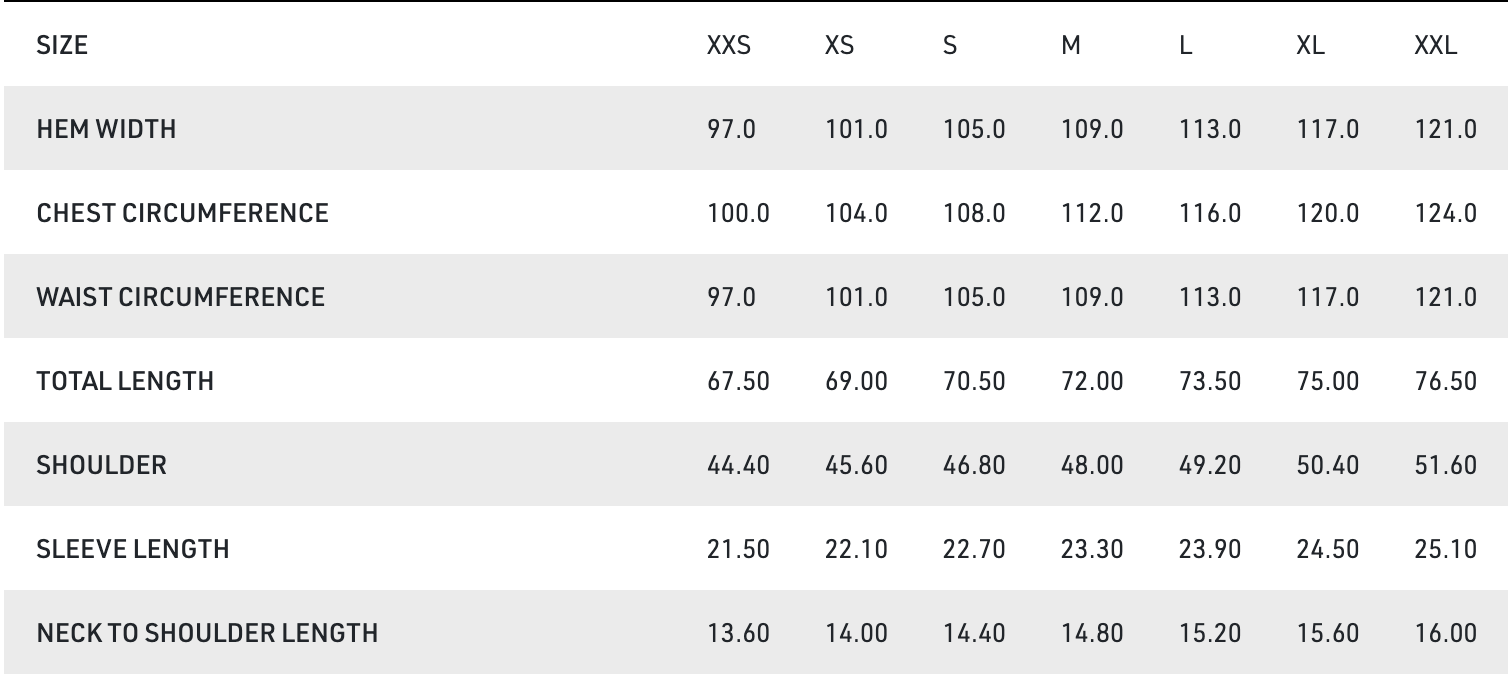Screen dimensions: 1510x678
Task: Click shoulder value 44.40 for XXS
Action: pos(738,465)
